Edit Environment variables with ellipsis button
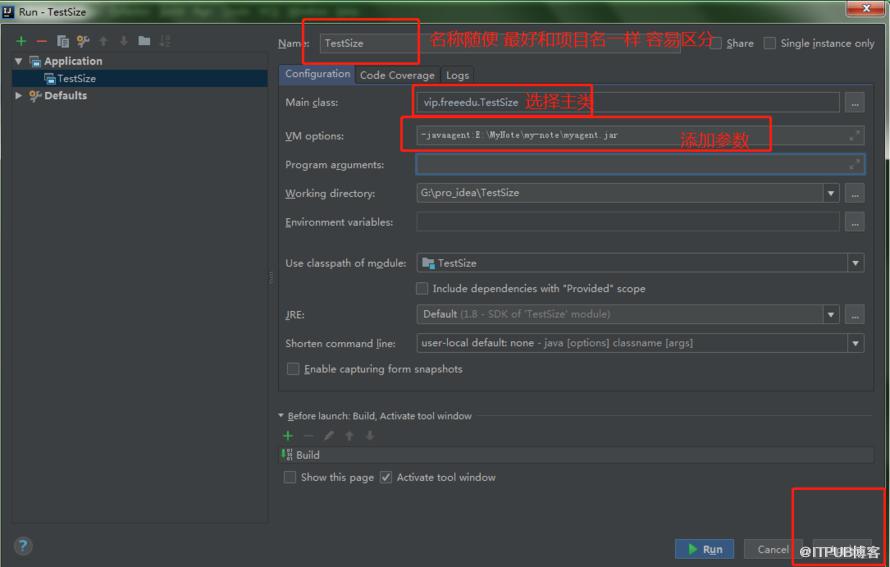This screenshot has width=890, height=567. pos(854,222)
